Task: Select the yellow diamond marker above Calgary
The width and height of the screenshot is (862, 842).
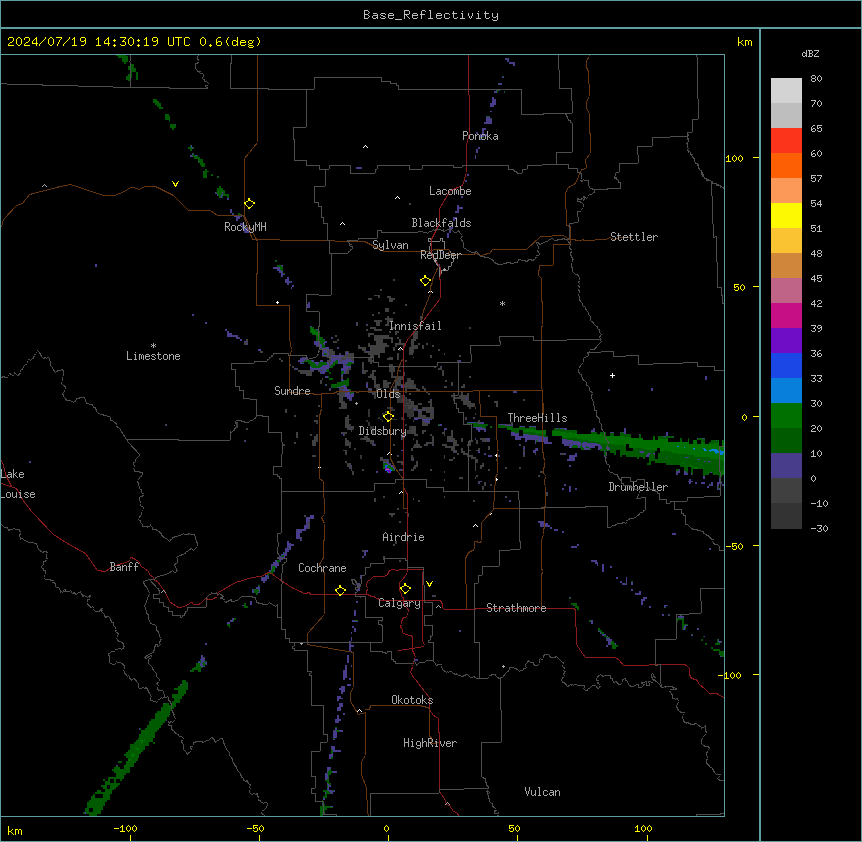Action: tap(405, 589)
